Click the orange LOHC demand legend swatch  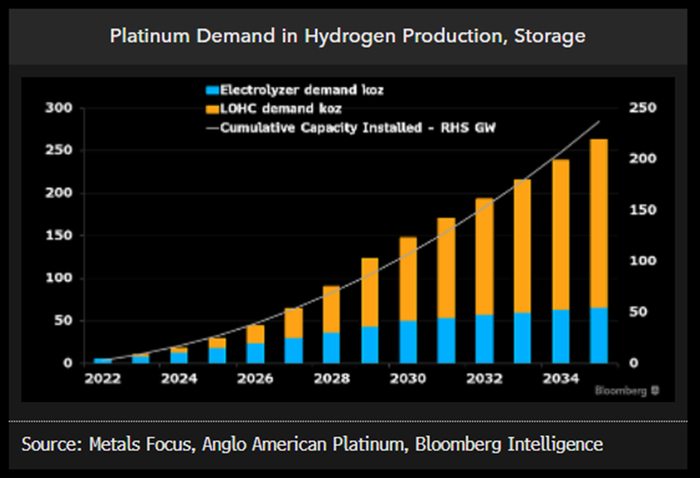click(212, 109)
